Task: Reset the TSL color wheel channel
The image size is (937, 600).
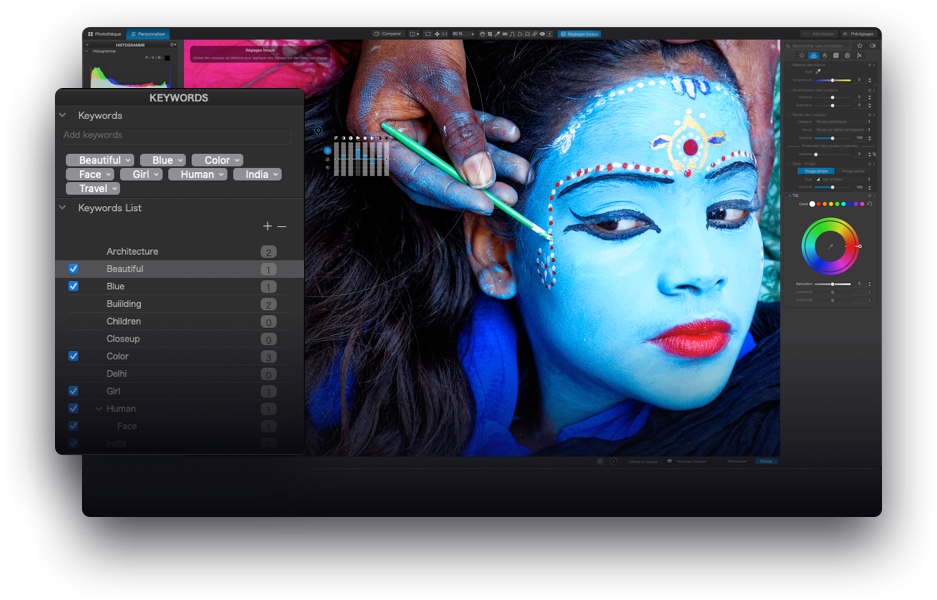Action: tap(870, 204)
